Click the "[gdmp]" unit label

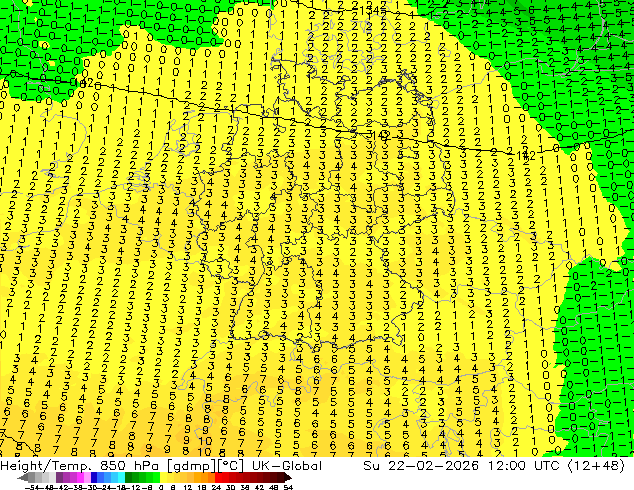click(x=193, y=466)
